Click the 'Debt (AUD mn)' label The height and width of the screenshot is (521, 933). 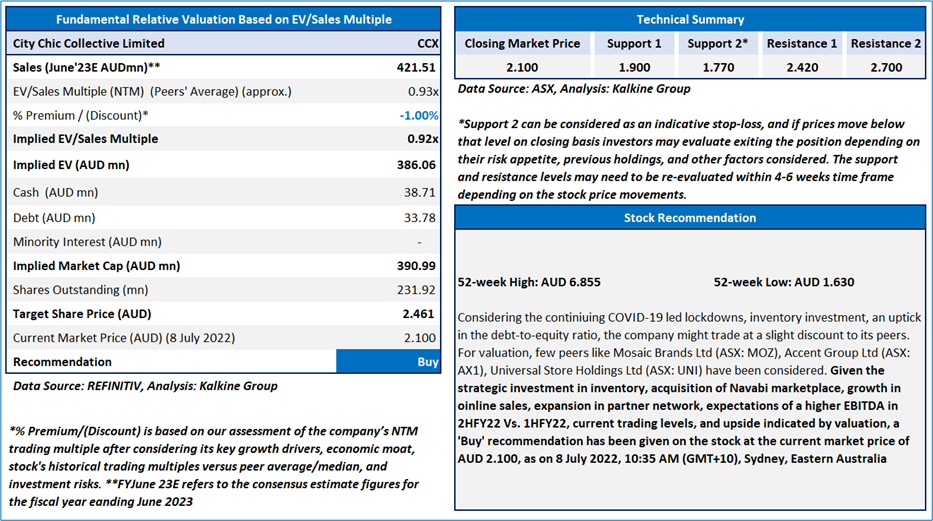point(54,218)
